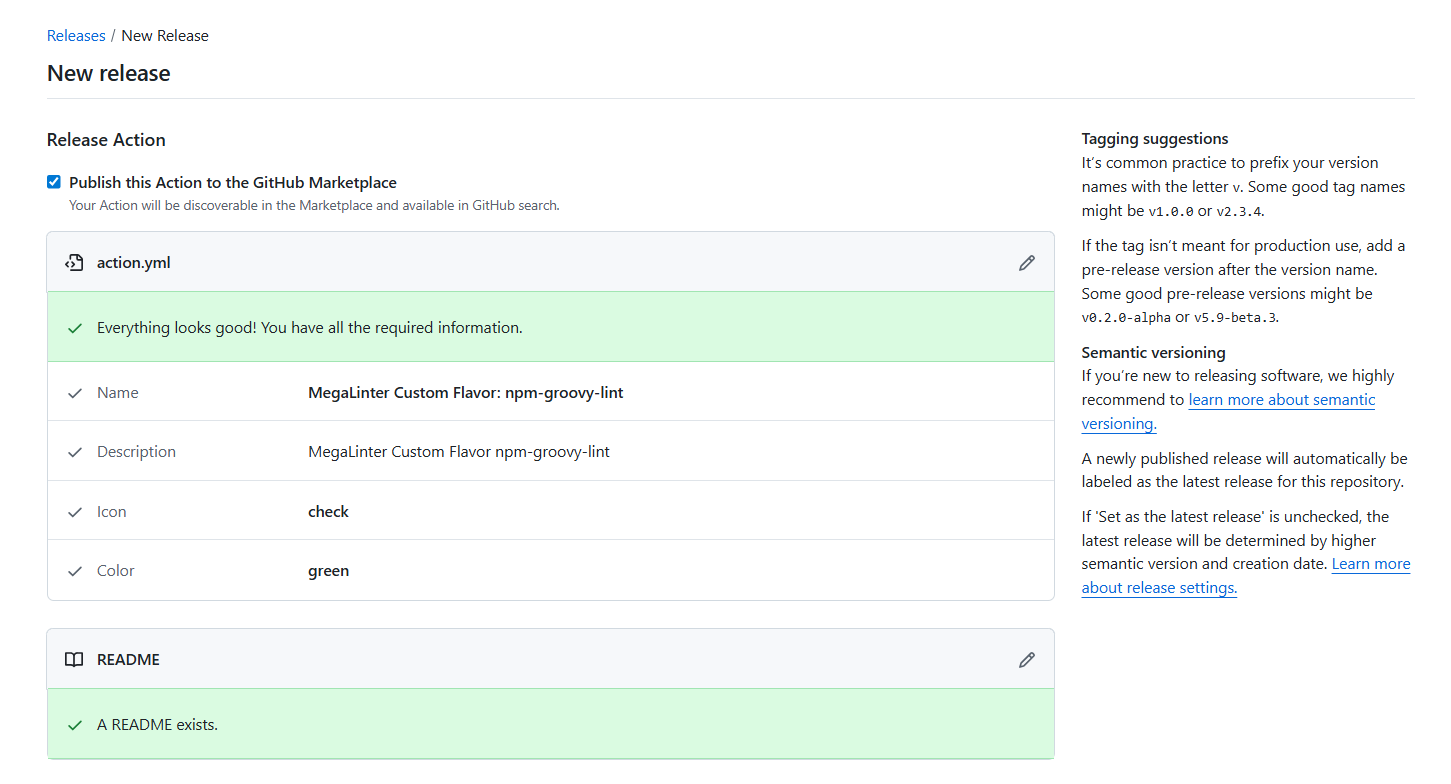1451x784 pixels.
Task: Click the pencil edit icon for README
Action: pos(1026,660)
